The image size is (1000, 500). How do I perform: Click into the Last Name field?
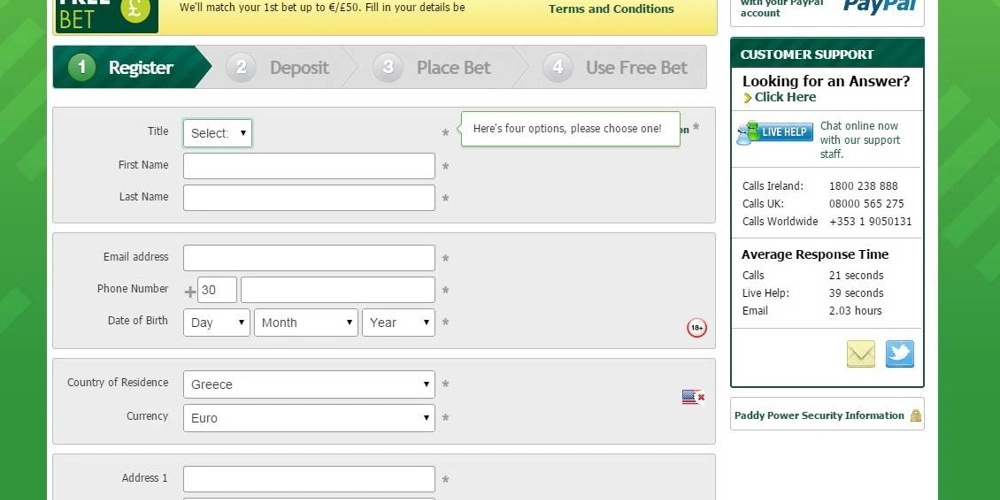[x=309, y=198]
